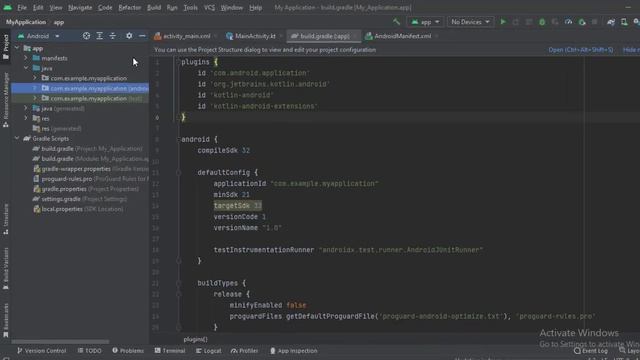Viewport: 640px width, 360px height.
Task: Open Android project view dropdown
Action: 38,36
